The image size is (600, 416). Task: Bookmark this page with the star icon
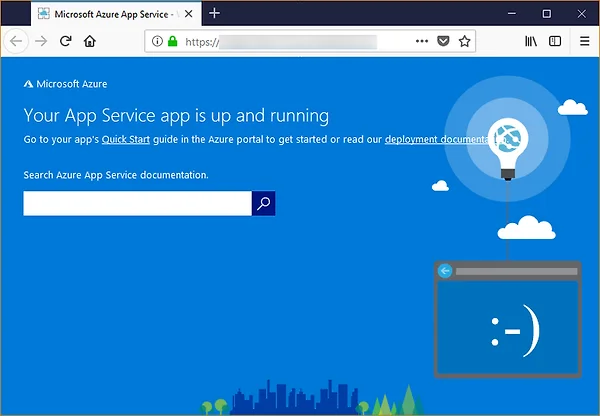pyautogui.click(x=464, y=41)
